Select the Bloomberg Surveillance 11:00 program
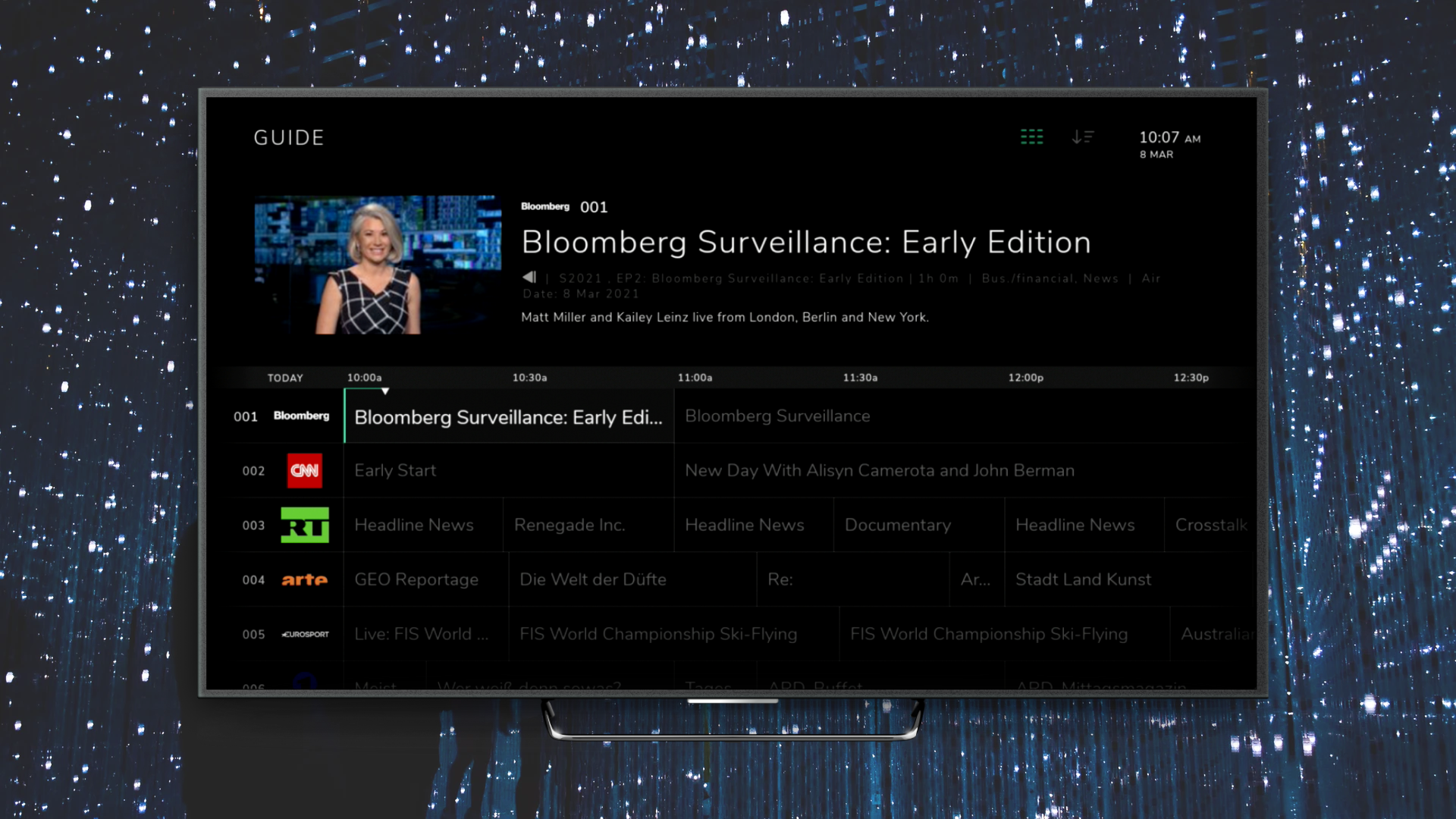 point(777,416)
